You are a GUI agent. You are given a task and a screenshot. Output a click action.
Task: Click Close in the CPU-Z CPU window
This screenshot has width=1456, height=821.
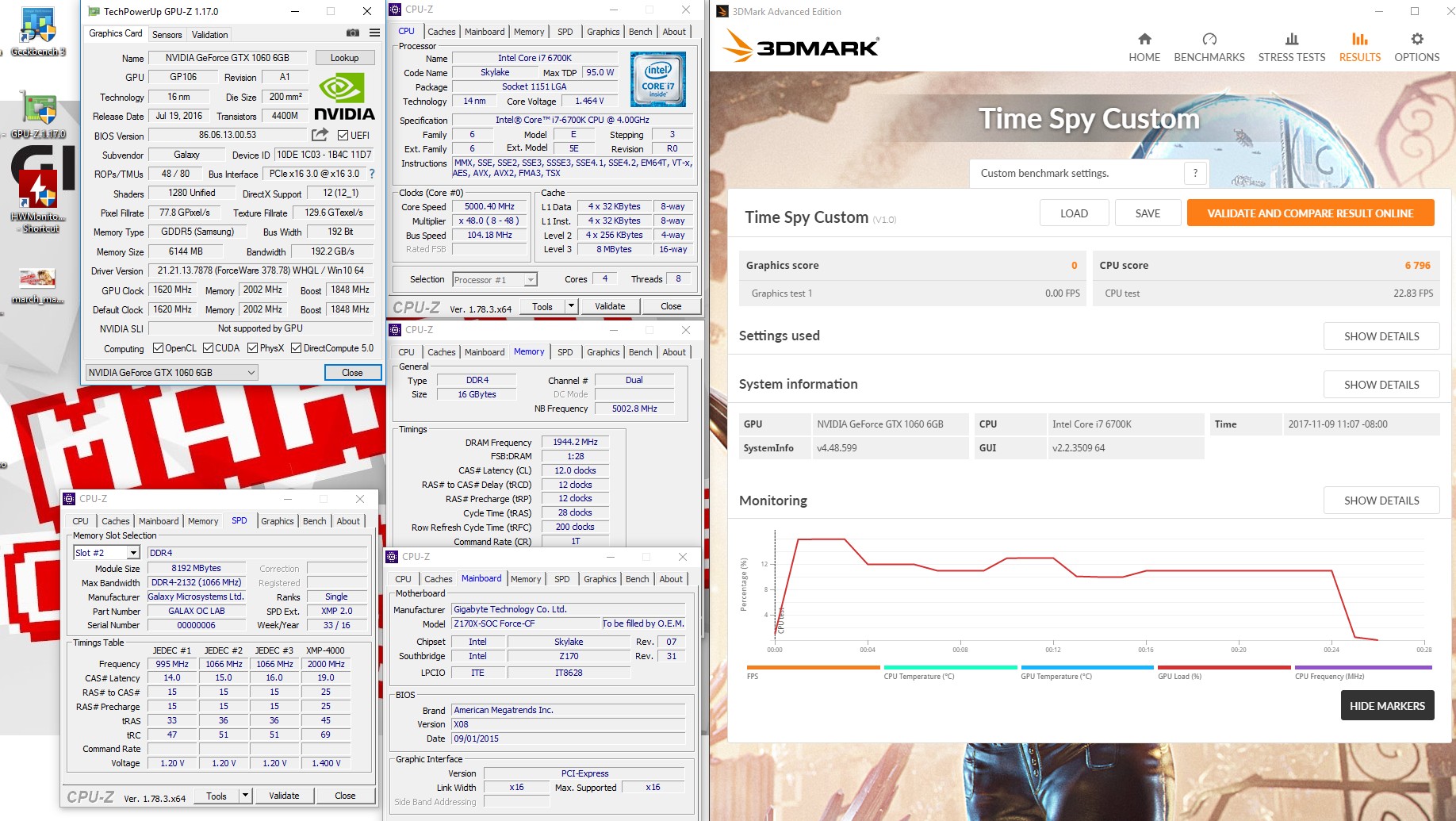671,306
